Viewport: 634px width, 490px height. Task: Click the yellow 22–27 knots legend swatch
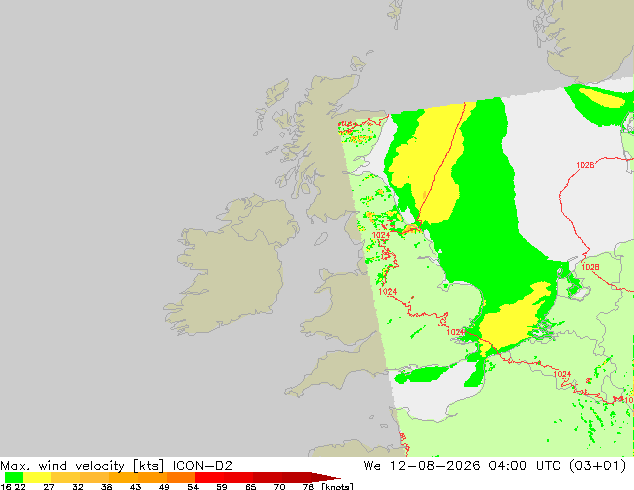click(37, 477)
